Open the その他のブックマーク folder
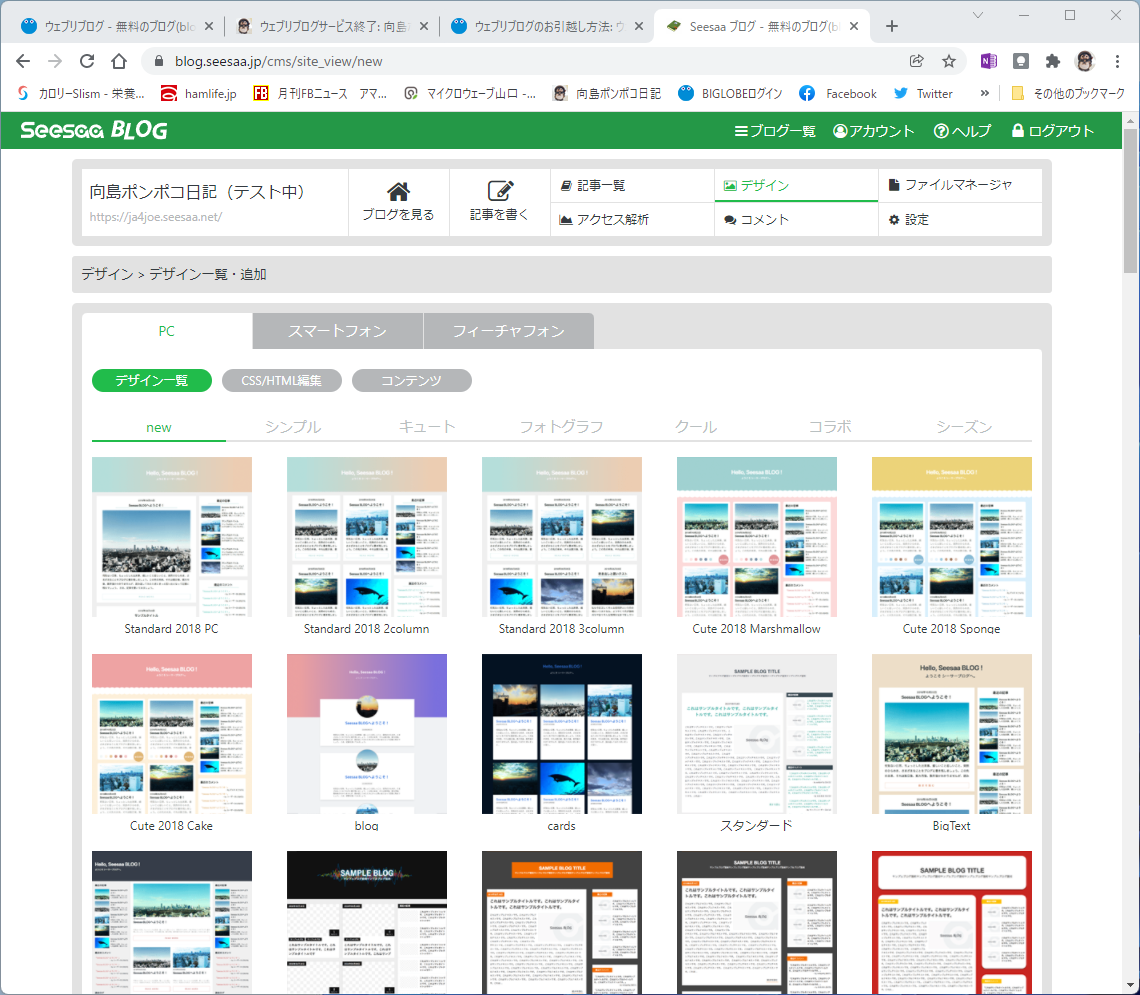 1068,93
